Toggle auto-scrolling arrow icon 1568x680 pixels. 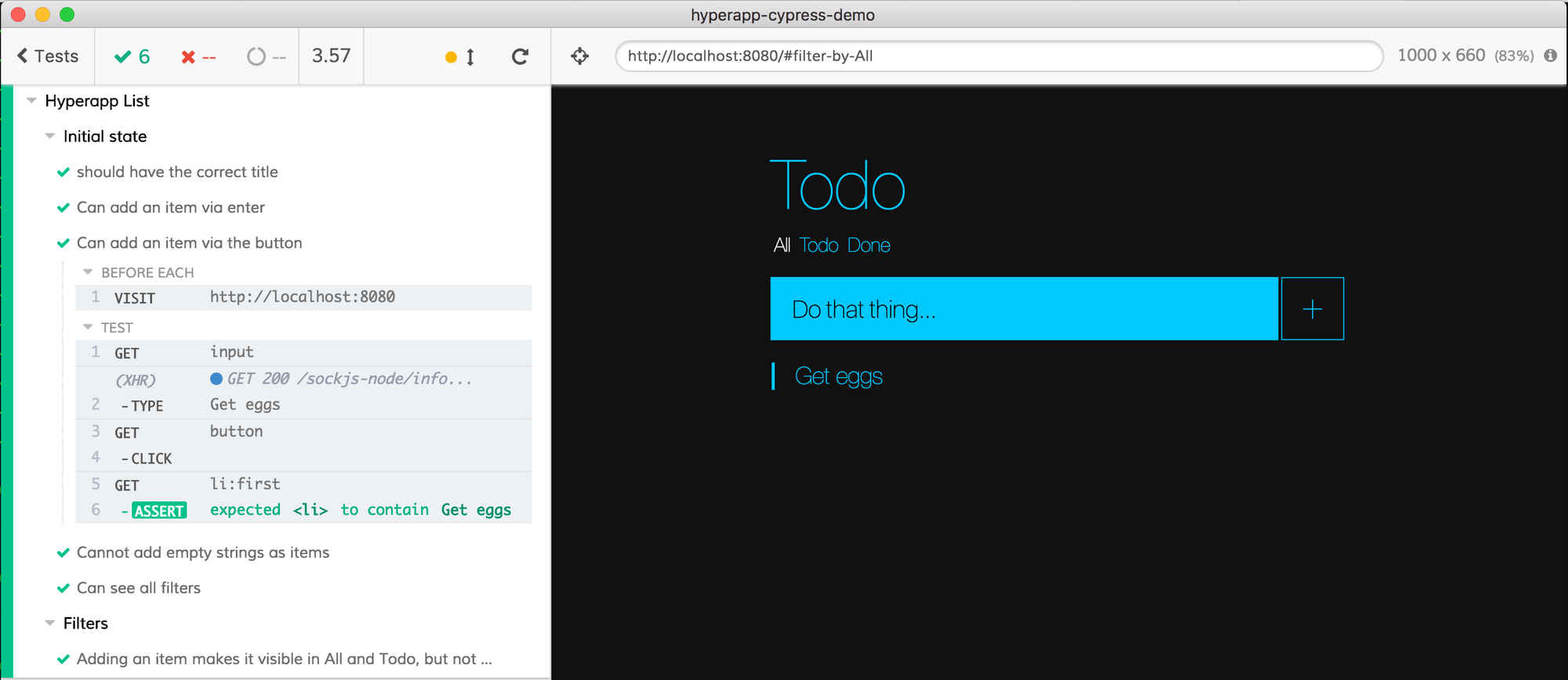[470, 56]
